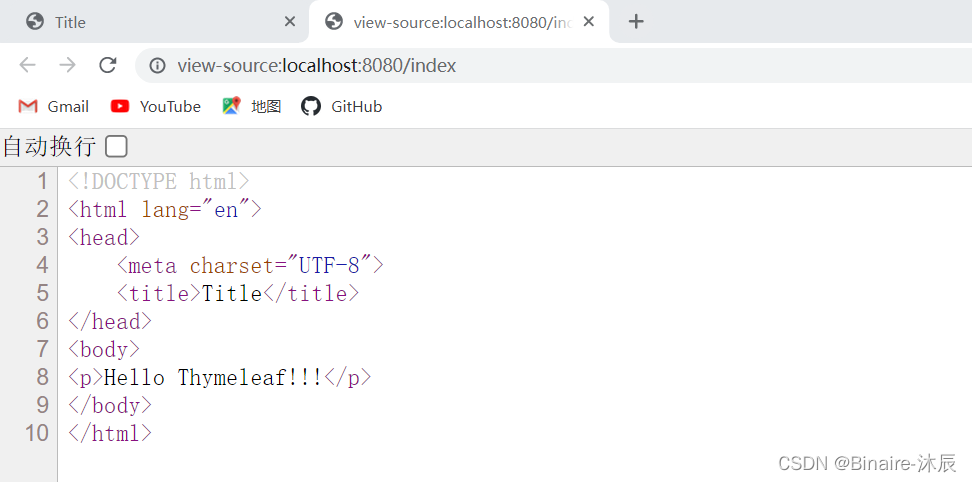
Task: Click the meta charset line
Action: pos(250,265)
